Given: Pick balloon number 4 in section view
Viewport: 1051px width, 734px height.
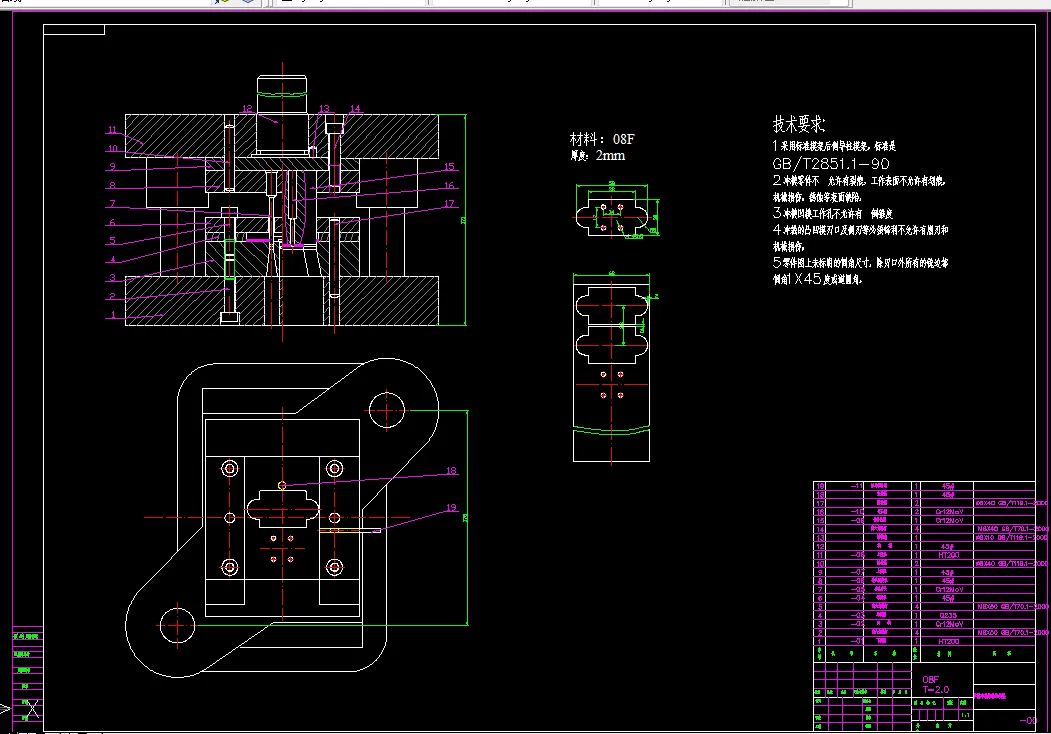Looking at the screenshot, I should coord(113,259).
